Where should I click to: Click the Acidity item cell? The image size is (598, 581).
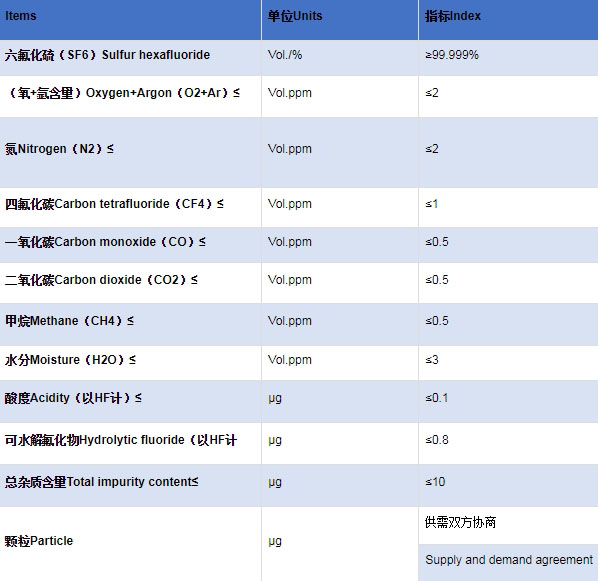point(130,401)
